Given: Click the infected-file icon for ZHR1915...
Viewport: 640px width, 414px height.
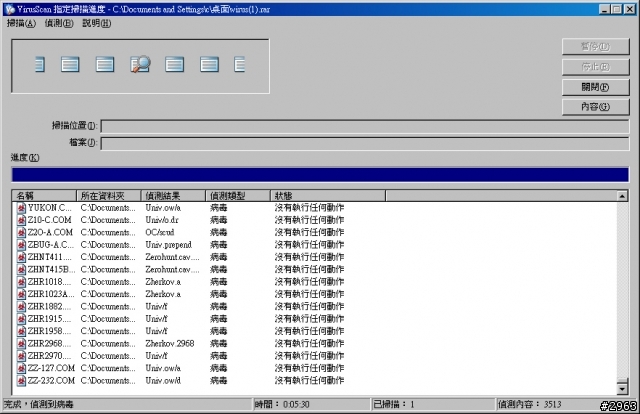Looking at the screenshot, I should (21, 319).
